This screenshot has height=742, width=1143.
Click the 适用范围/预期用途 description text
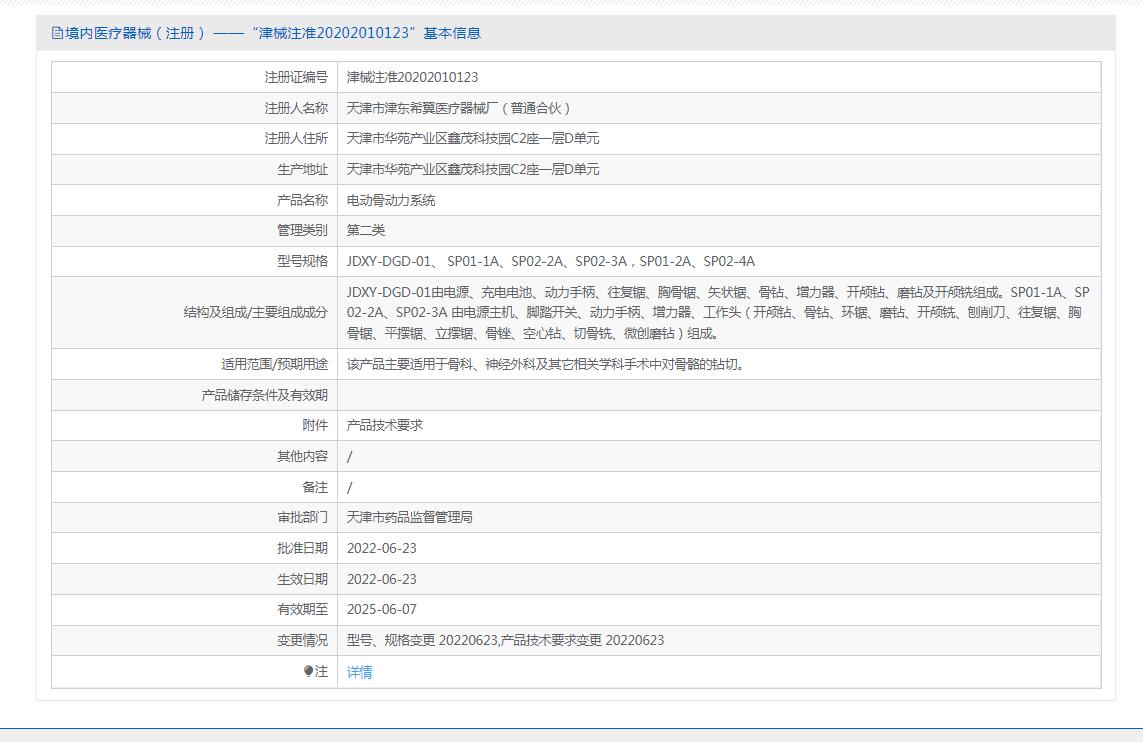point(545,364)
